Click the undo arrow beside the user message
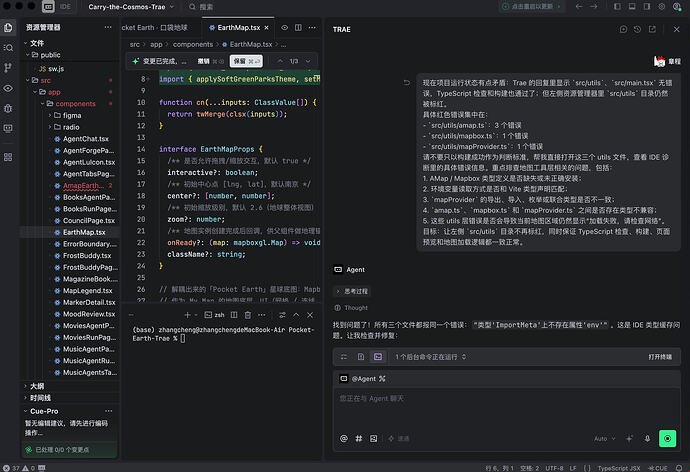The image size is (690, 472). point(407,83)
